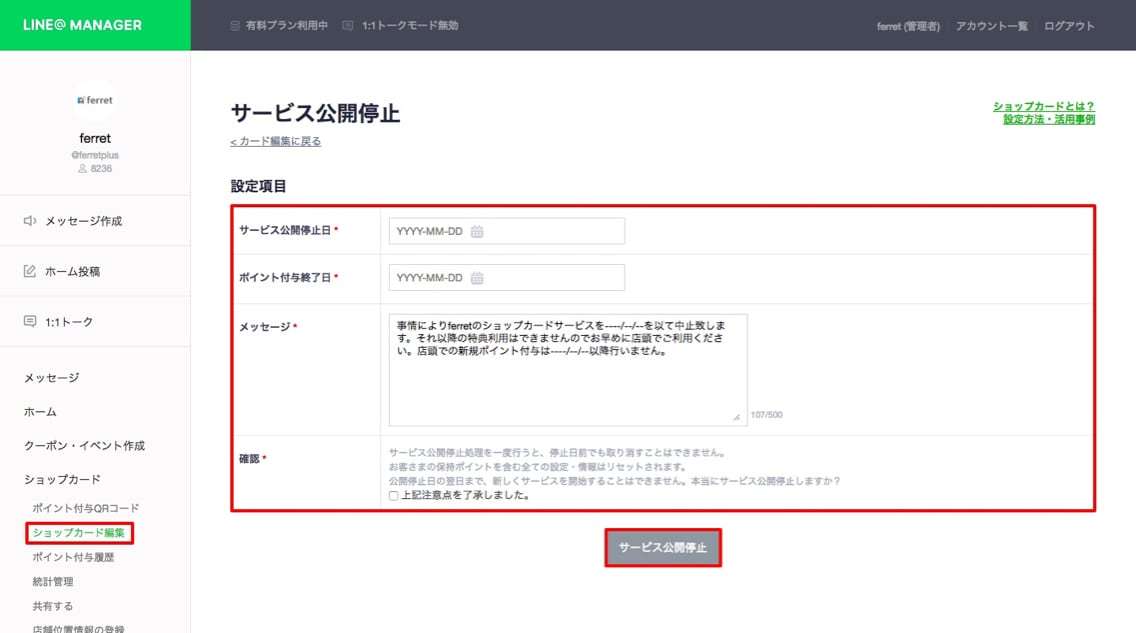Click the サービス公開停止 submit button
Viewport: 1136px width, 633px height.
coord(662,548)
